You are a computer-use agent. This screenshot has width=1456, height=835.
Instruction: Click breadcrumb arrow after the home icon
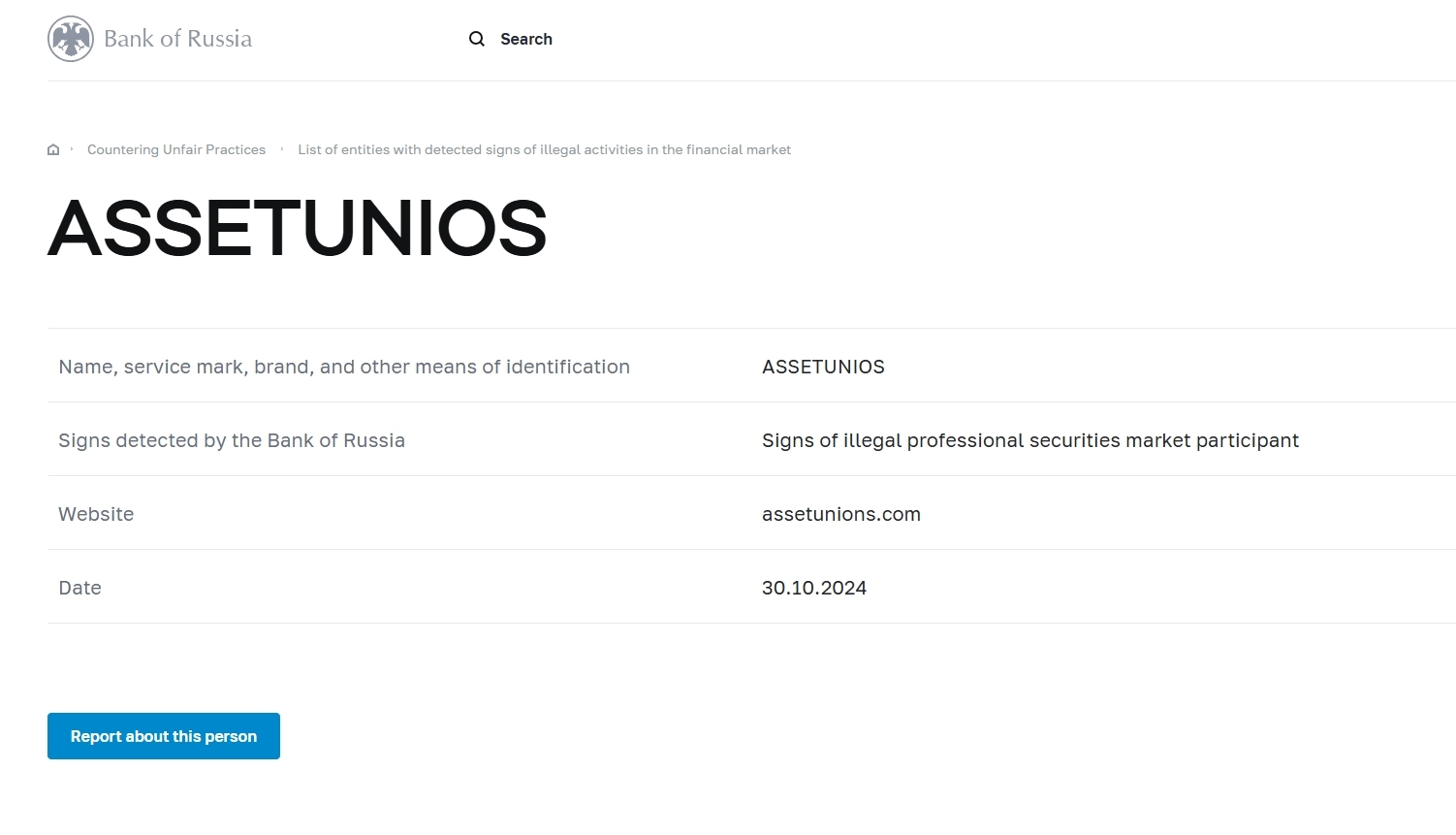click(72, 149)
